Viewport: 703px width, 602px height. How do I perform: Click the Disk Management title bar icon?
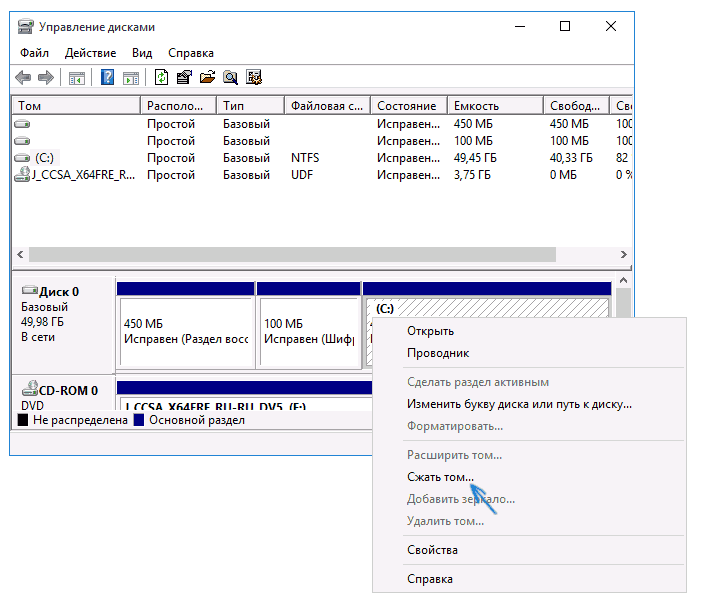(x=26, y=27)
